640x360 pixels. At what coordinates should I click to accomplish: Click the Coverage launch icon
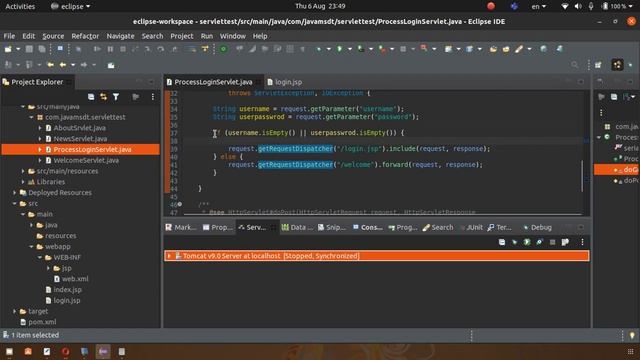(x=361, y=49)
